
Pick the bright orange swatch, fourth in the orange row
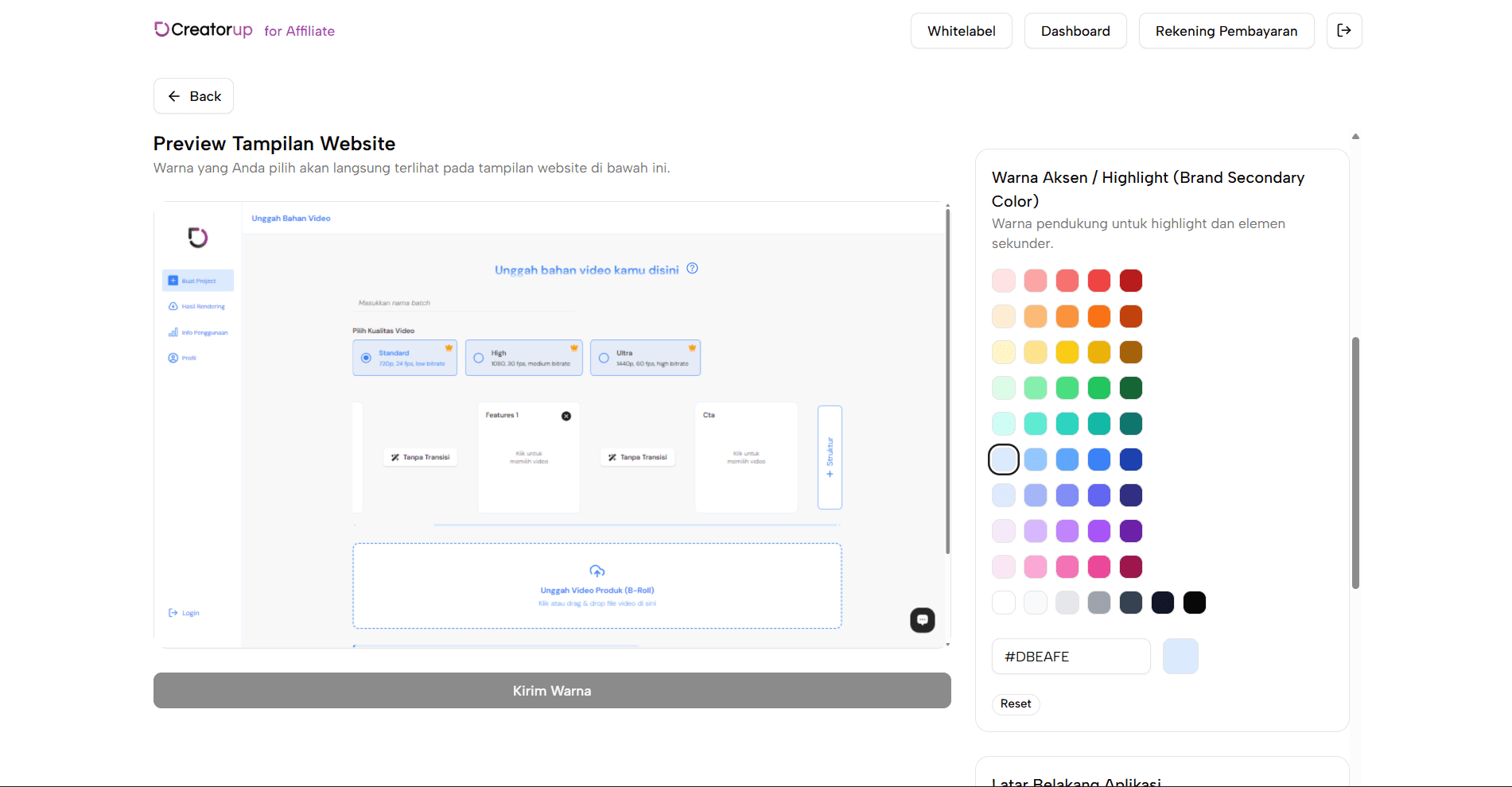(1099, 316)
